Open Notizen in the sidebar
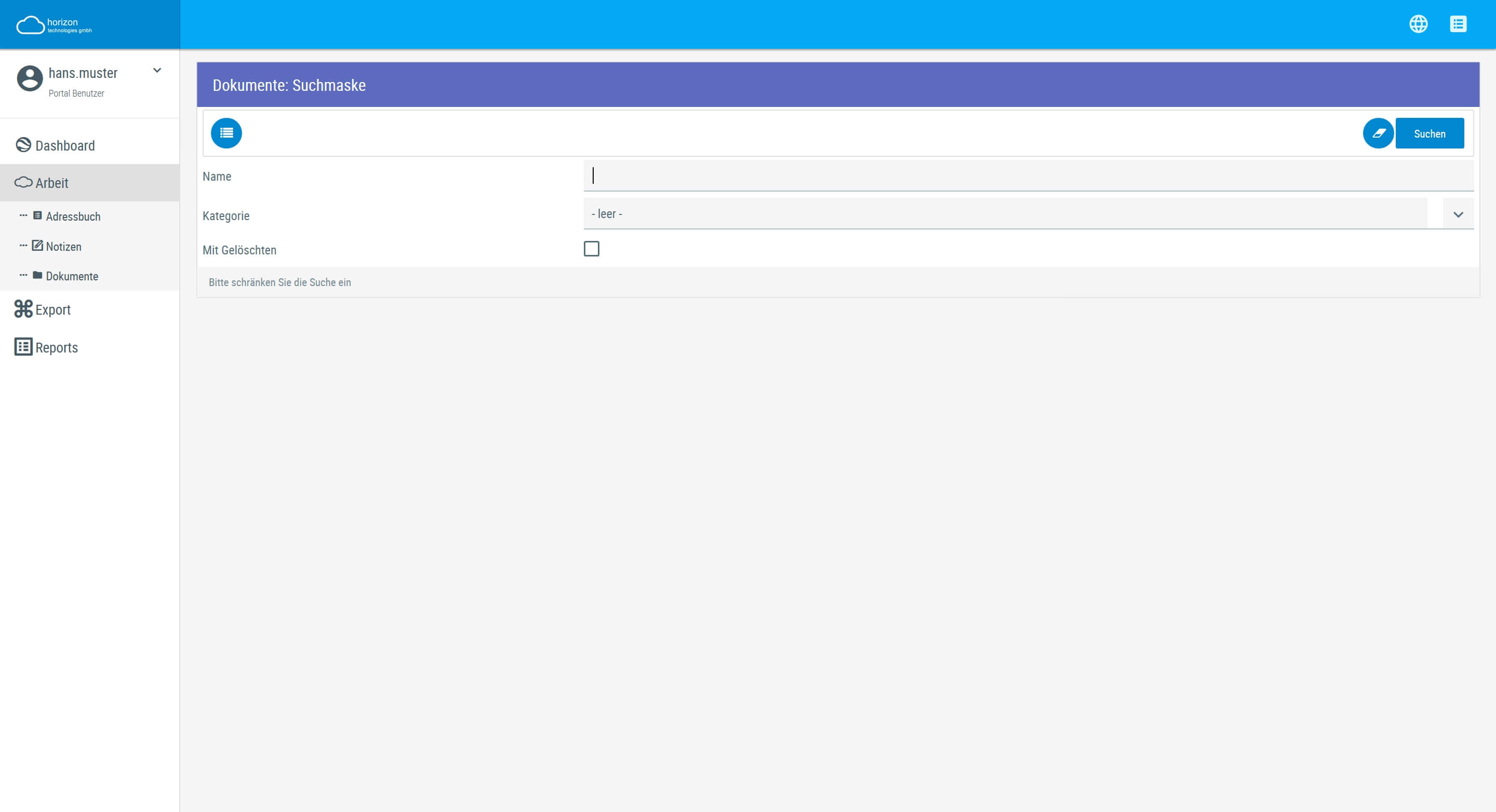 pos(63,247)
